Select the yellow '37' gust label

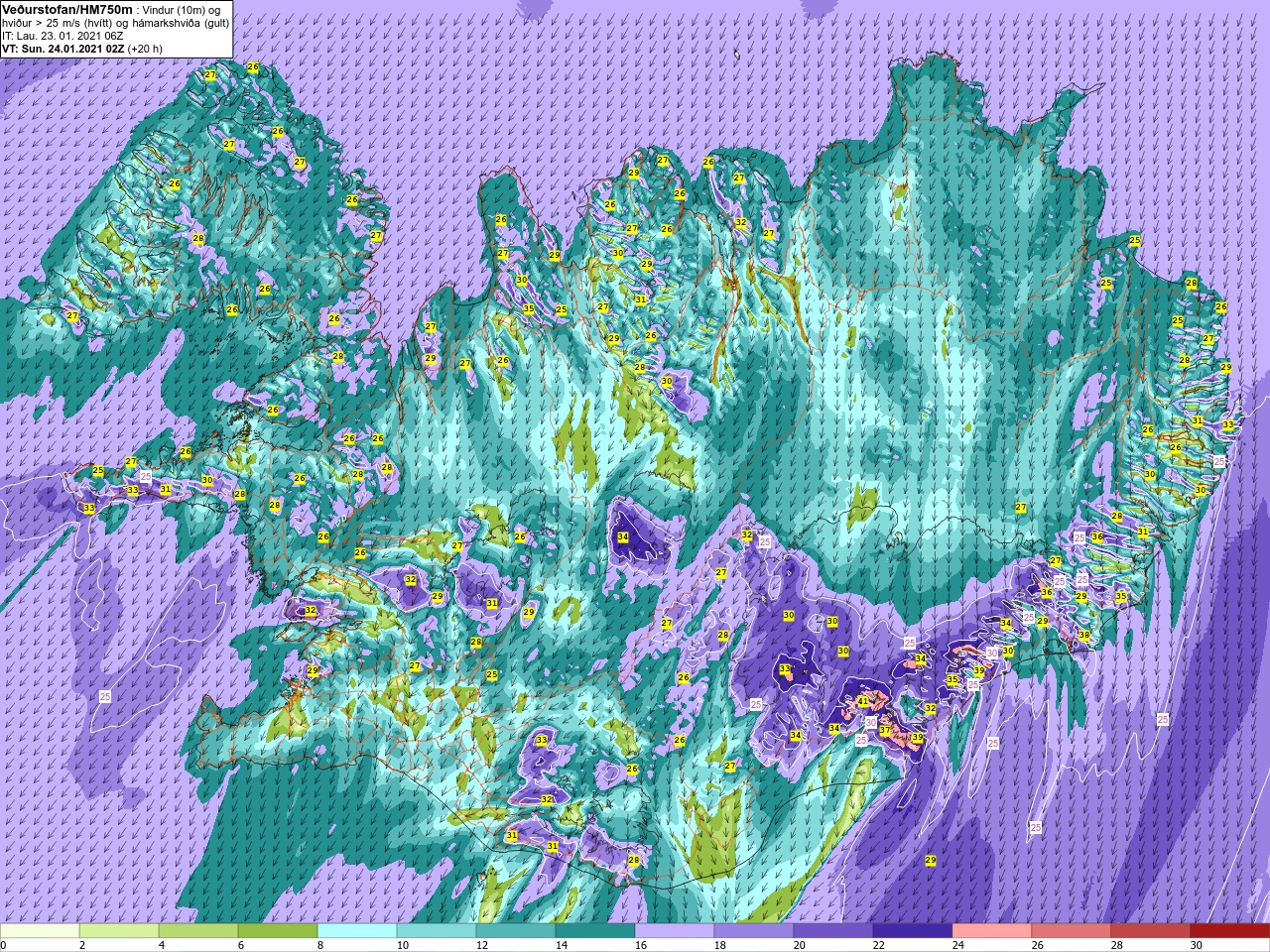tap(884, 730)
